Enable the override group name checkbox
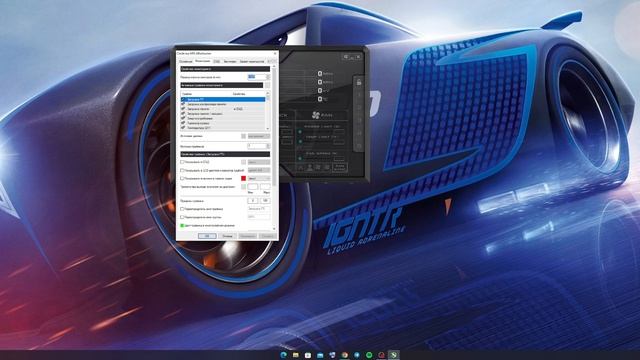Image resolution: width=640 pixels, height=360 pixels. pyautogui.click(x=182, y=217)
